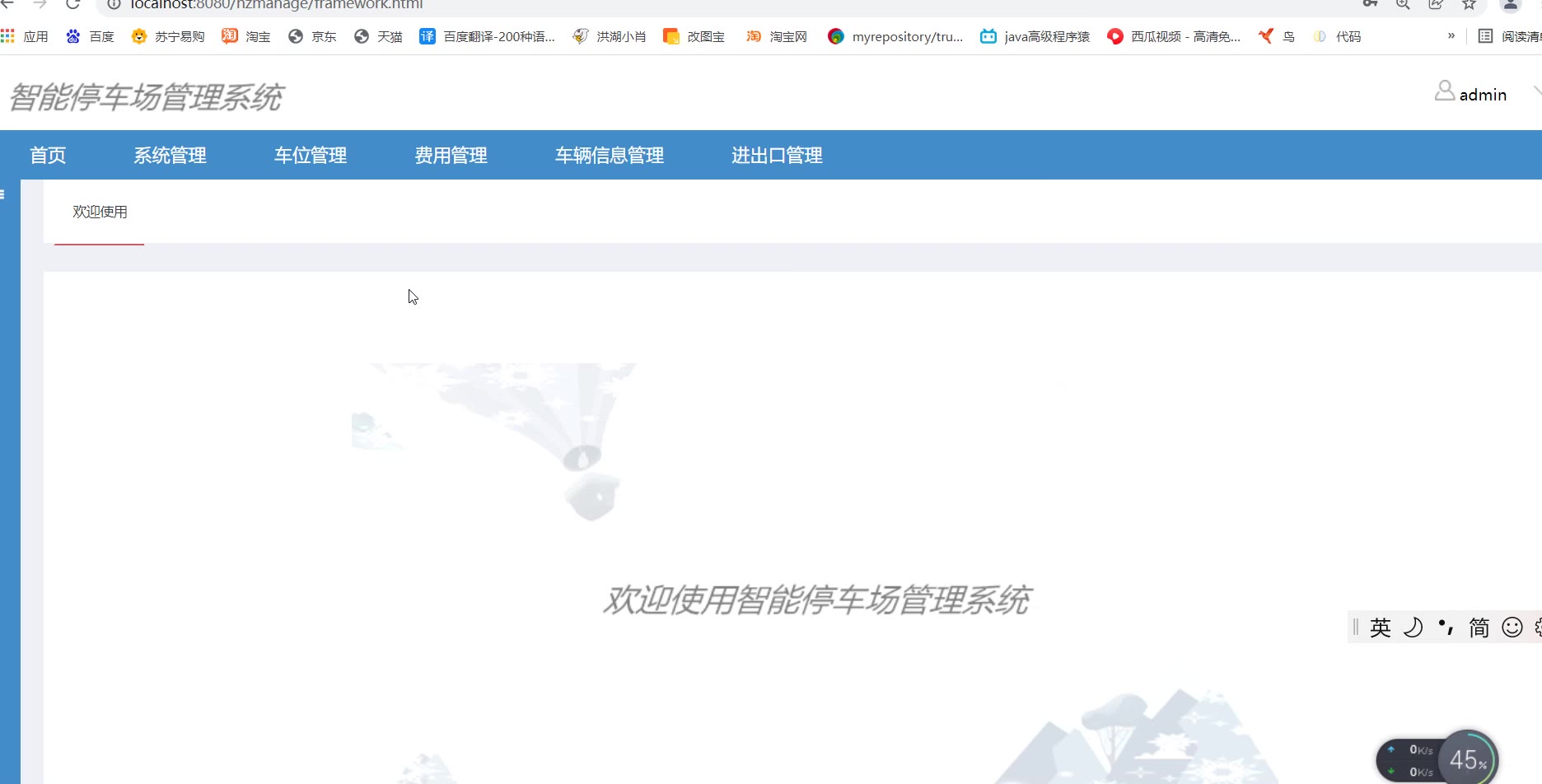Click the browser forward arrow
1542x784 pixels.
click(x=40, y=4)
